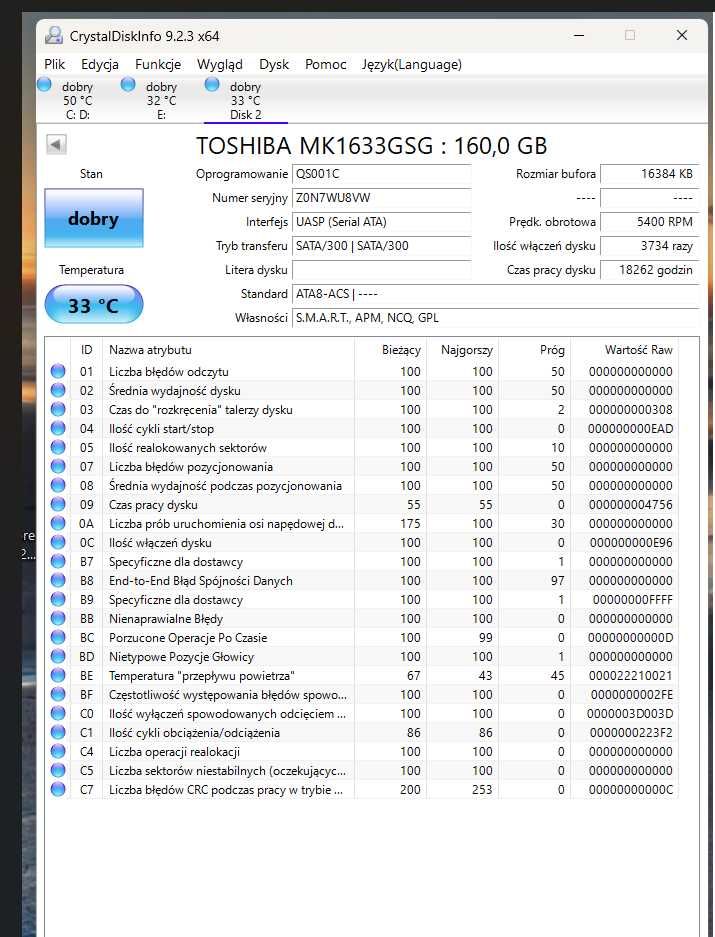Click the 'Bieżący' column header
Viewport: 715px width, 937px height.
(390, 350)
